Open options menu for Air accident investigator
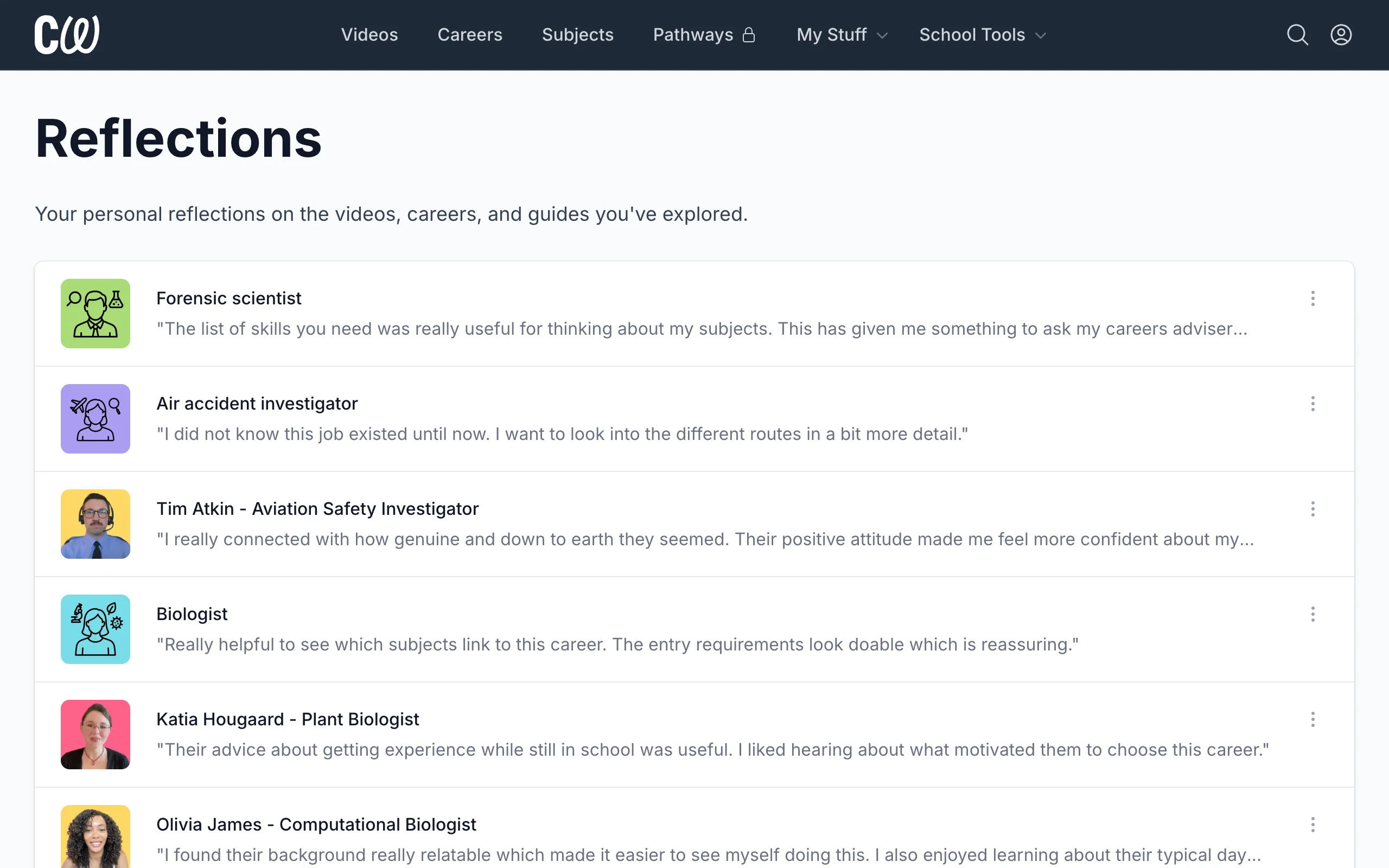 click(1312, 404)
